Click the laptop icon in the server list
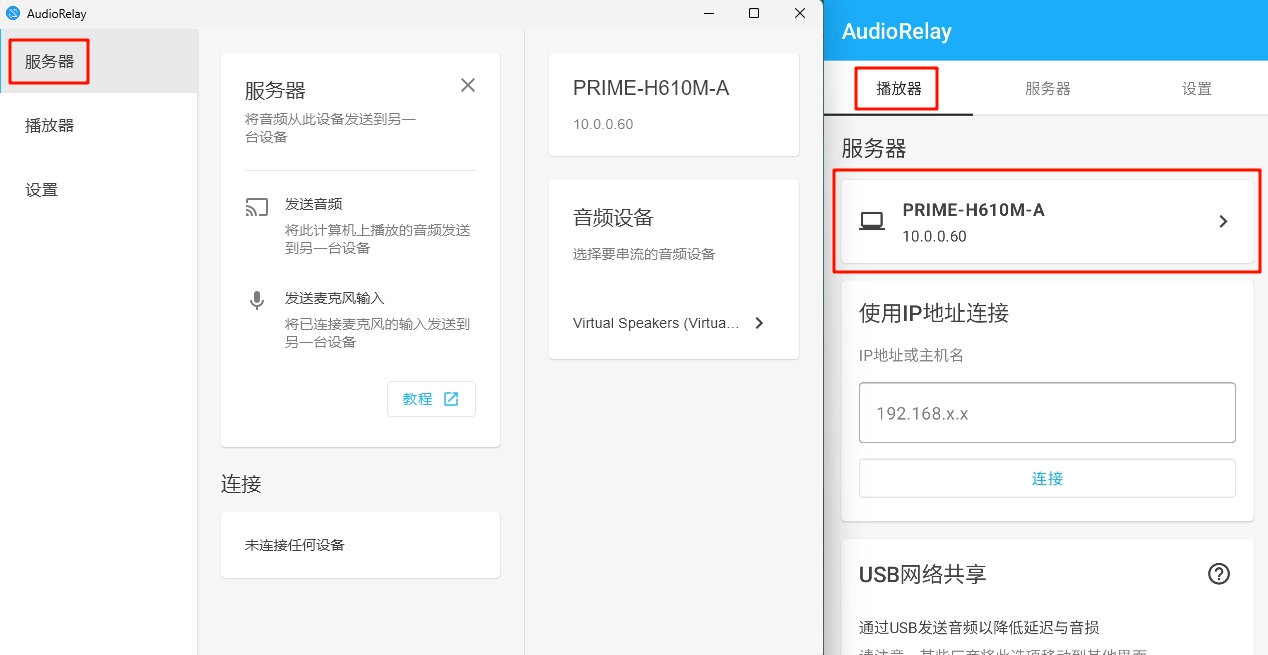The height and width of the screenshot is (655, 1268). point(872,222)
